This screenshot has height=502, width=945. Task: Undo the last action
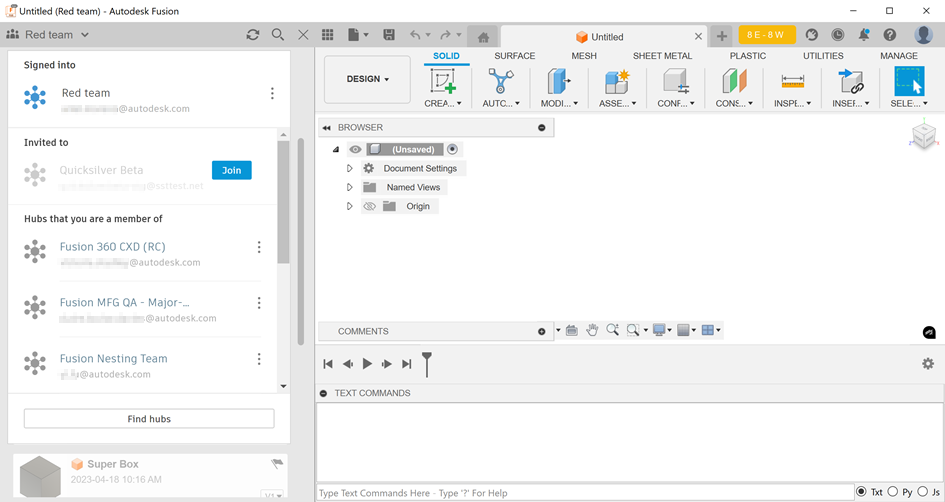[x=415, y=35]
